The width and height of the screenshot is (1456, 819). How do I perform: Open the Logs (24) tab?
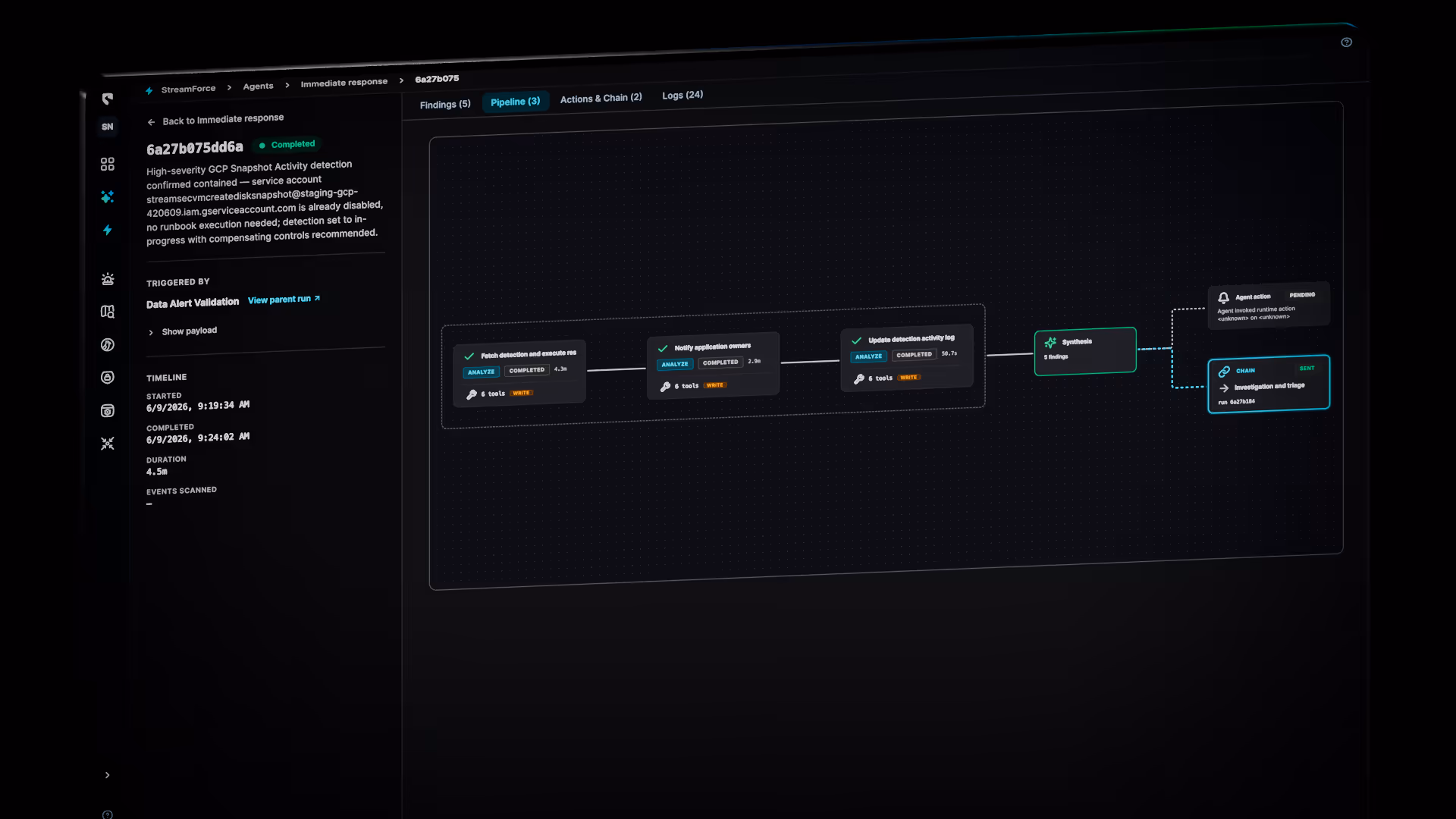pyautogui.click(x=682, y=96)
